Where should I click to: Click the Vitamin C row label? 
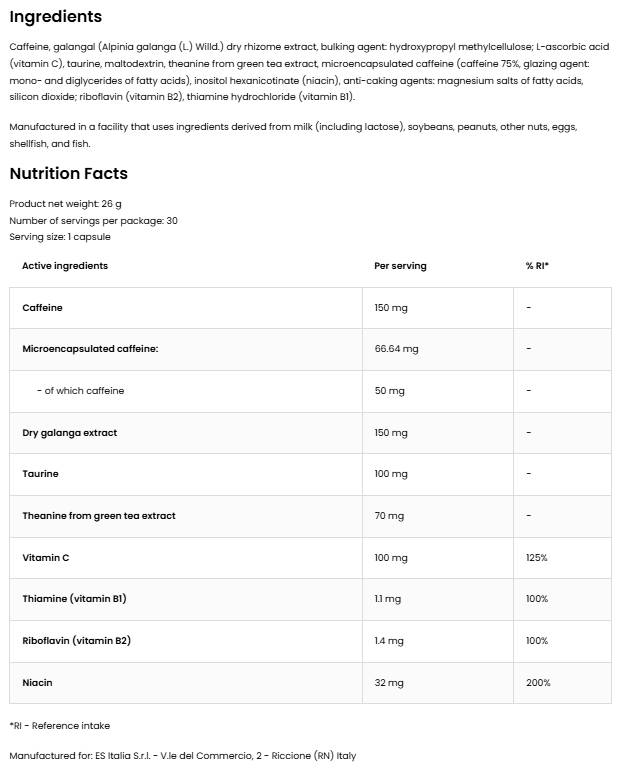coord(46,557)
